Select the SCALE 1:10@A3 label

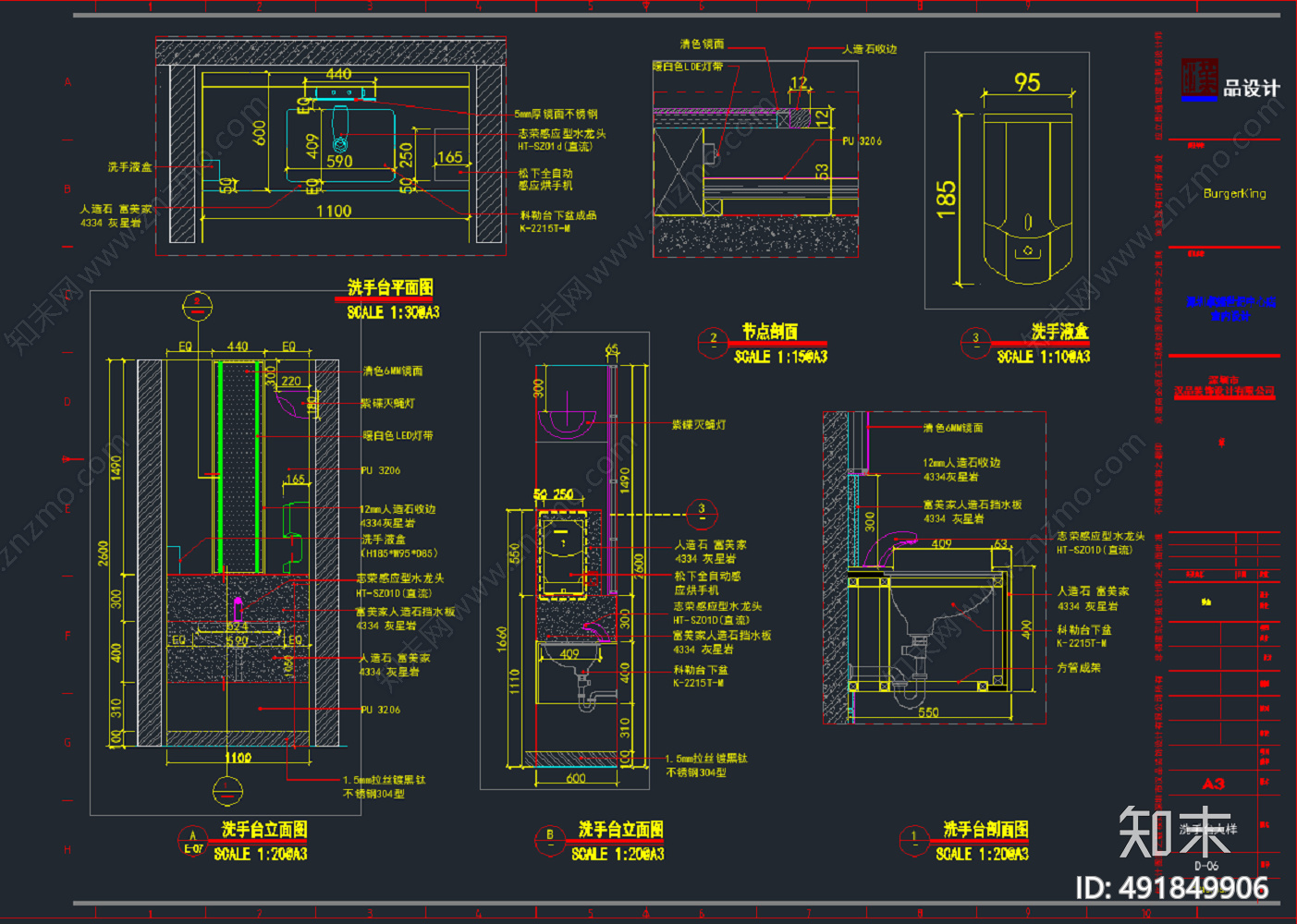[1043, 357]
